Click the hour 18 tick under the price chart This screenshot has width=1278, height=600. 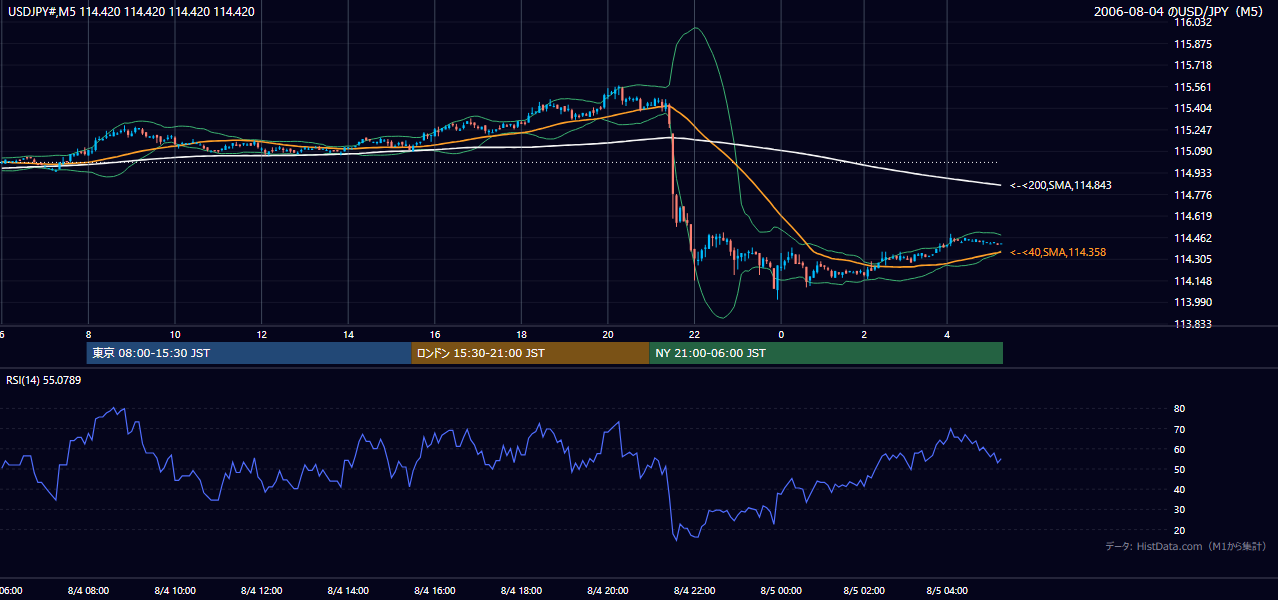coord(521,334)
